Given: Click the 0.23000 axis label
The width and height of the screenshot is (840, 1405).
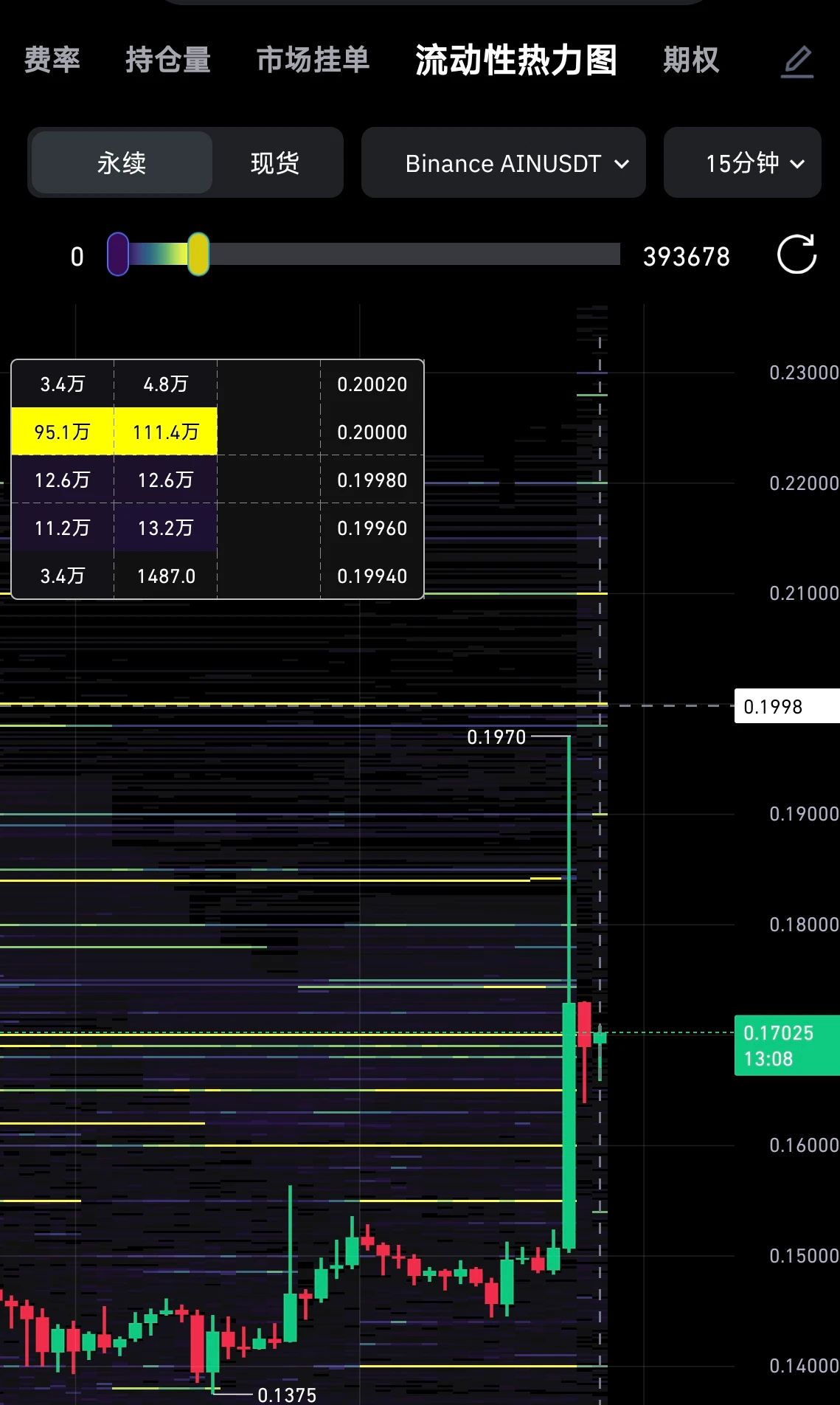Looking at the screenshot, I should pos(804,373).
